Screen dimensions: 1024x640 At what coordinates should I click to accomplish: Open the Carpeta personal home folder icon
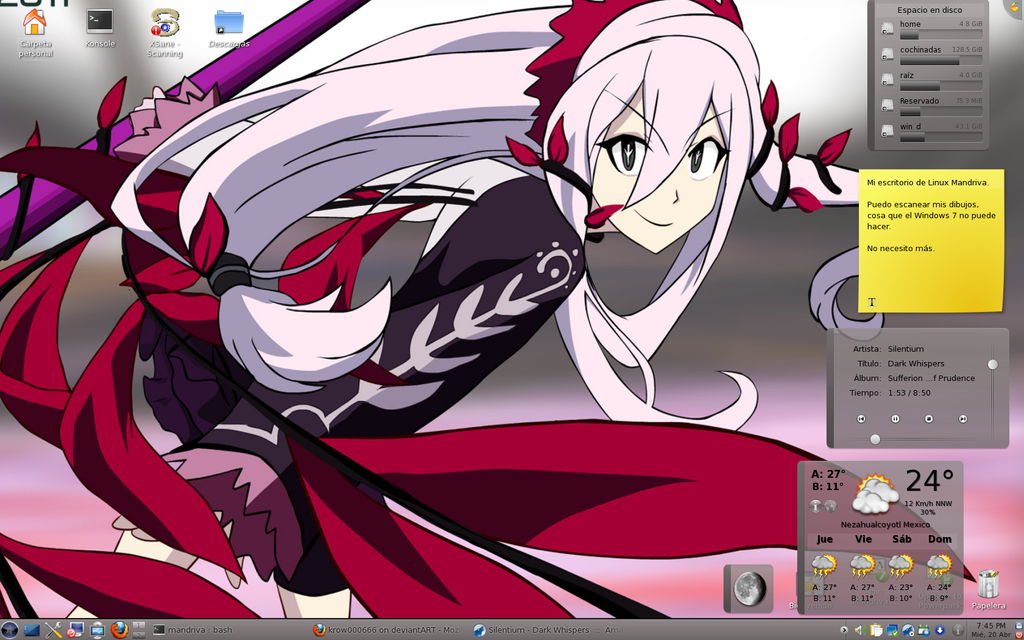[35, 33]
